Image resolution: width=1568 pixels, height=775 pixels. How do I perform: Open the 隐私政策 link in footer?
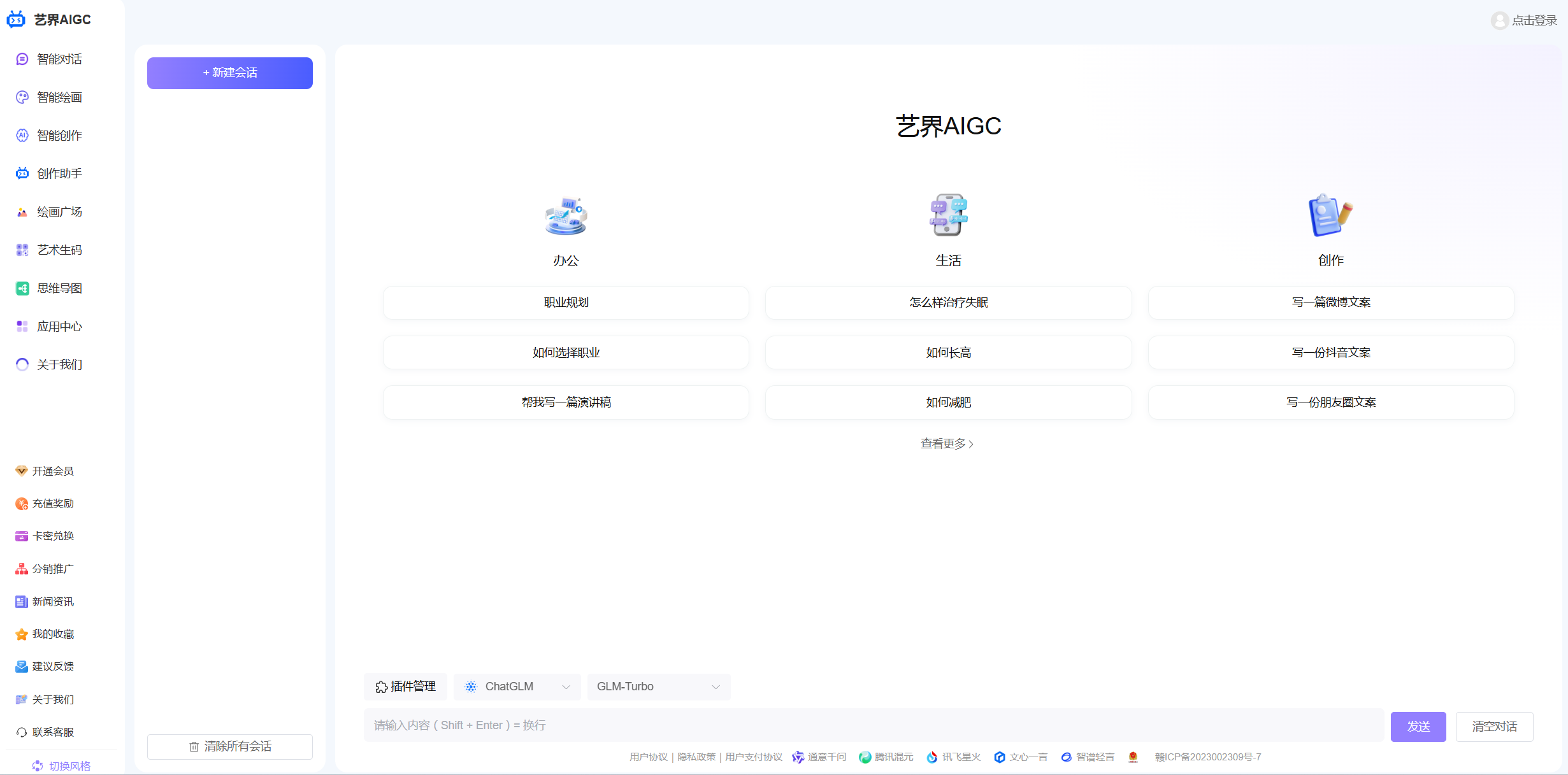(x=696, y=757)
